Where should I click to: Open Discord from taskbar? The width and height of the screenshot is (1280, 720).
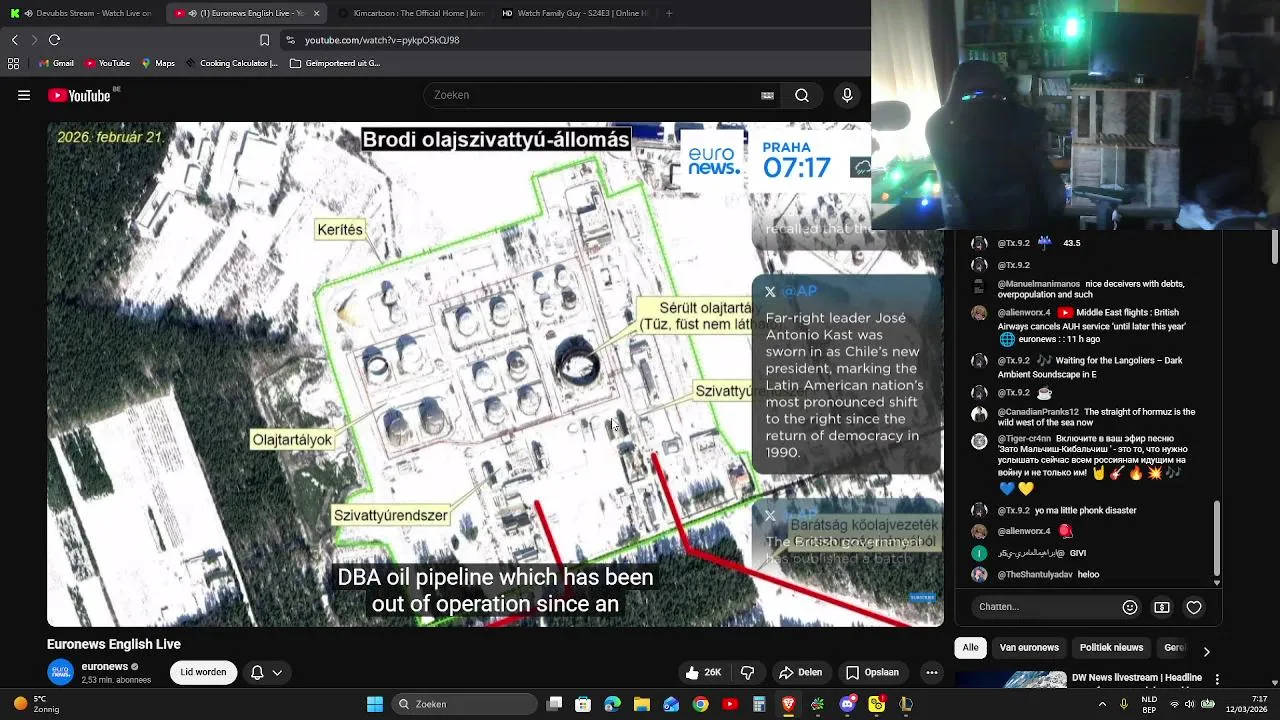click(x=848, y=704)
